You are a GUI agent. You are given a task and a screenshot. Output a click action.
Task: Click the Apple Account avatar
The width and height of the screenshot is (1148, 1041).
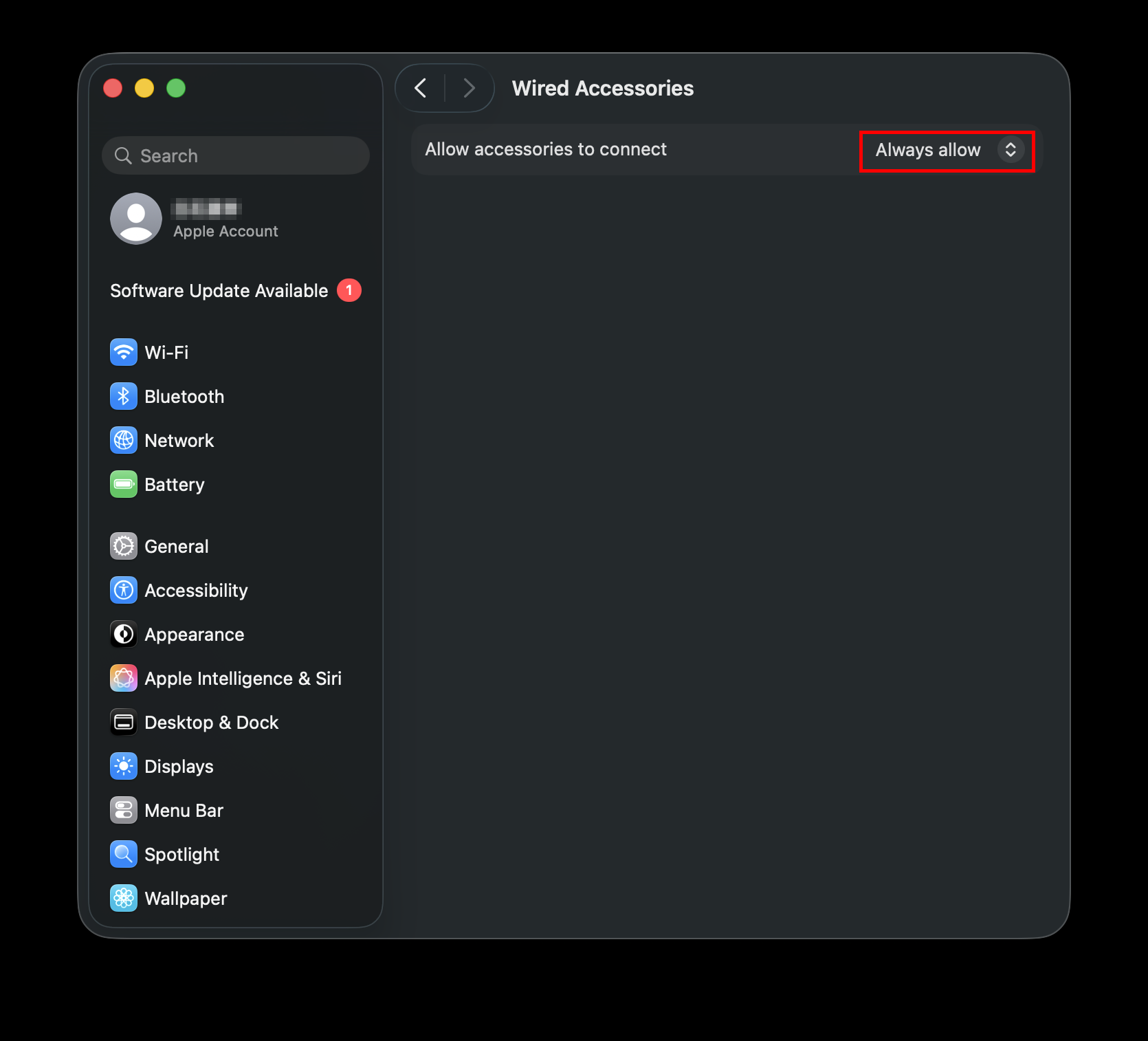(x=136, y=219)
